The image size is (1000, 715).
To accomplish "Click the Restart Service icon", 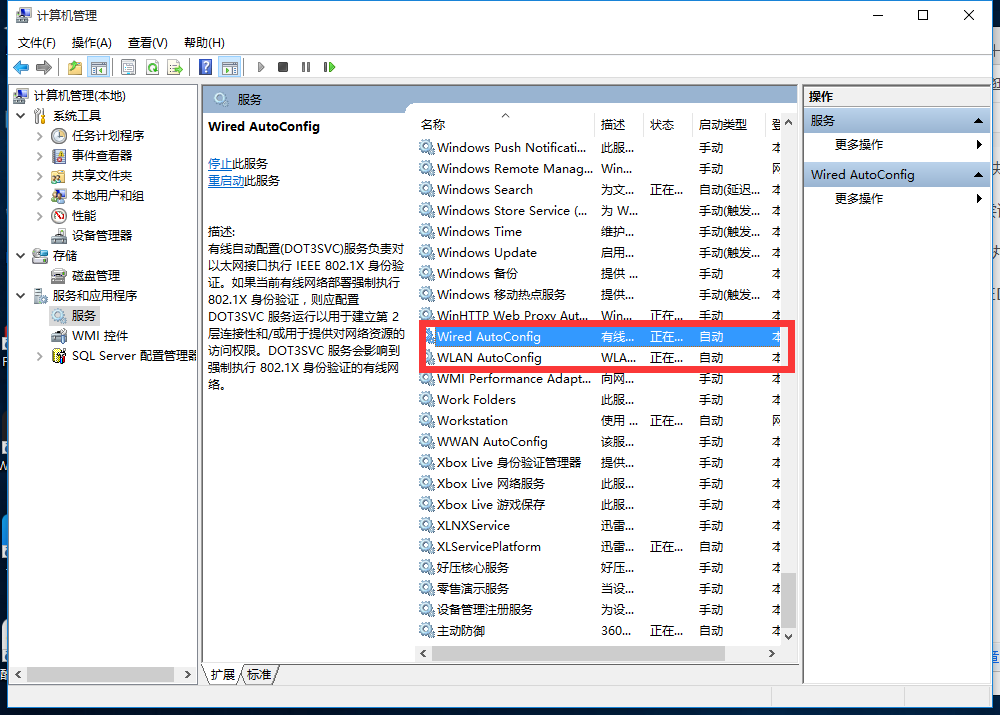I will (329, 67).
